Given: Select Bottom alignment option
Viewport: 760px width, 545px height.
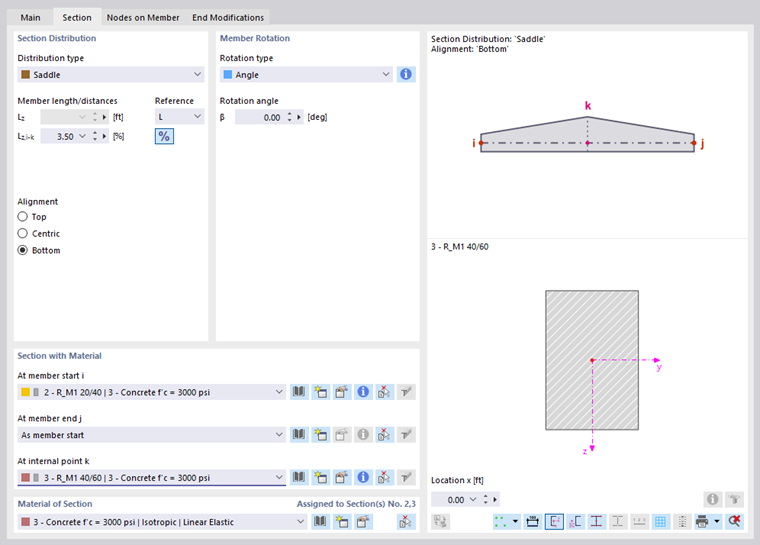Looking at the screenshot, I should click(x=23, y=250).
